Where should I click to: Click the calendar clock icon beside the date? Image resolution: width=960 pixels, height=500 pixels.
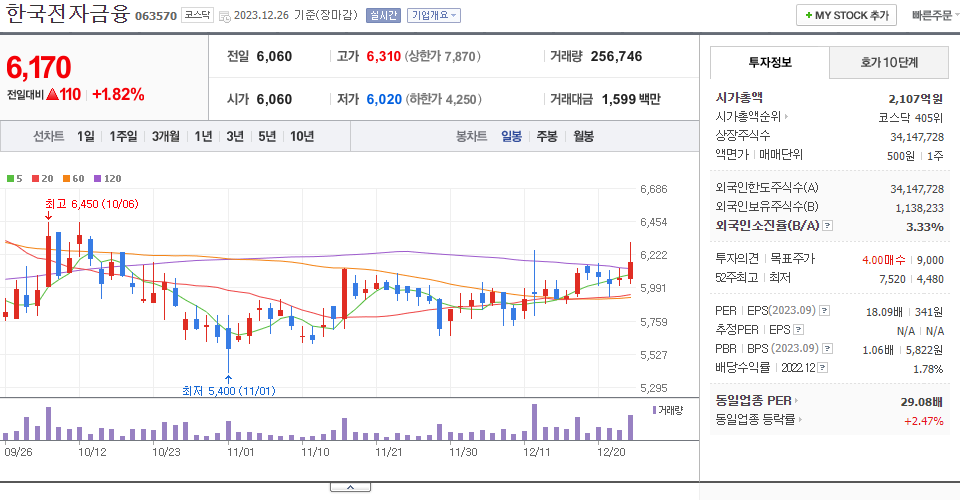[x=225, y=17]
